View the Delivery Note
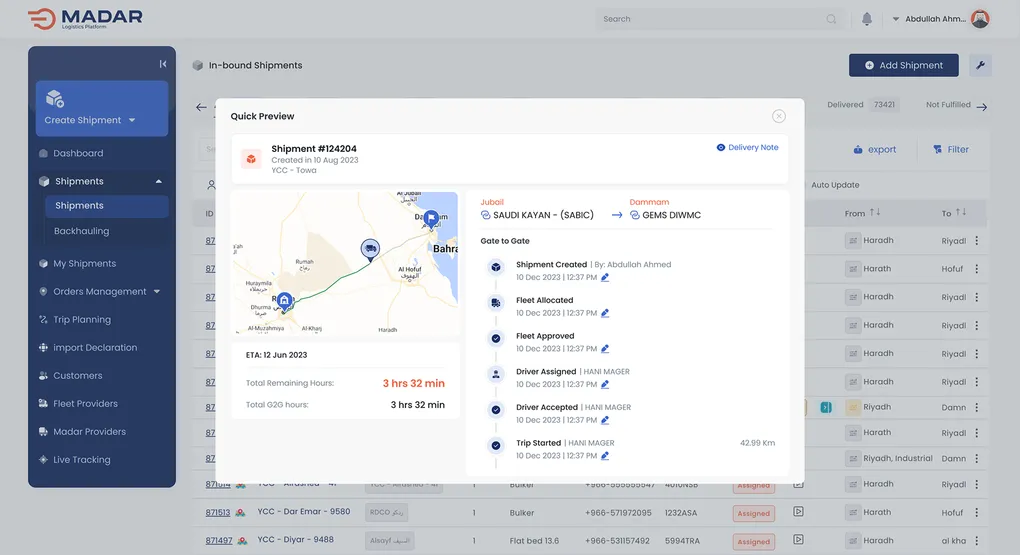Image resolution: width=1020 pixels, height=555 pixels. 747,148
